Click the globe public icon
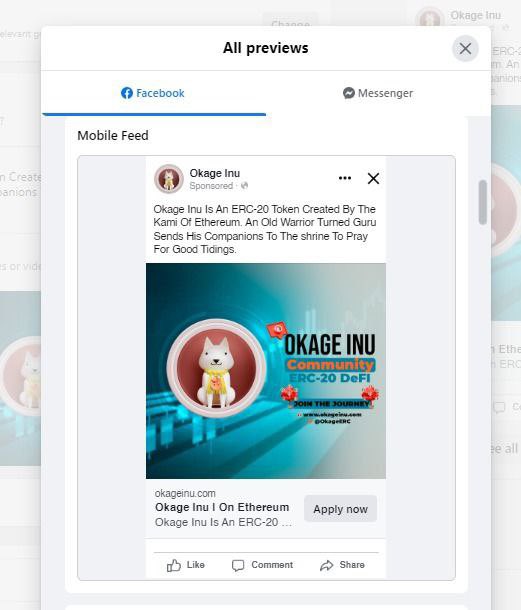 [x=244, y=186]
